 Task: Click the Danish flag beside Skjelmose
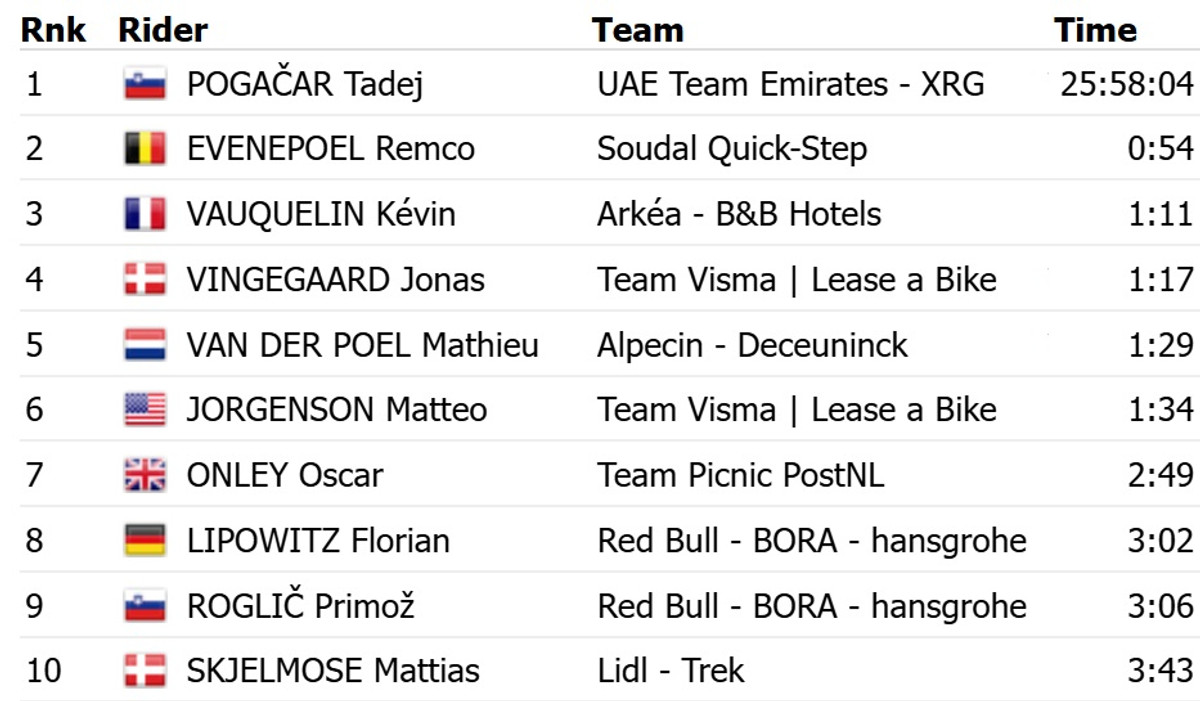[145, 670]
